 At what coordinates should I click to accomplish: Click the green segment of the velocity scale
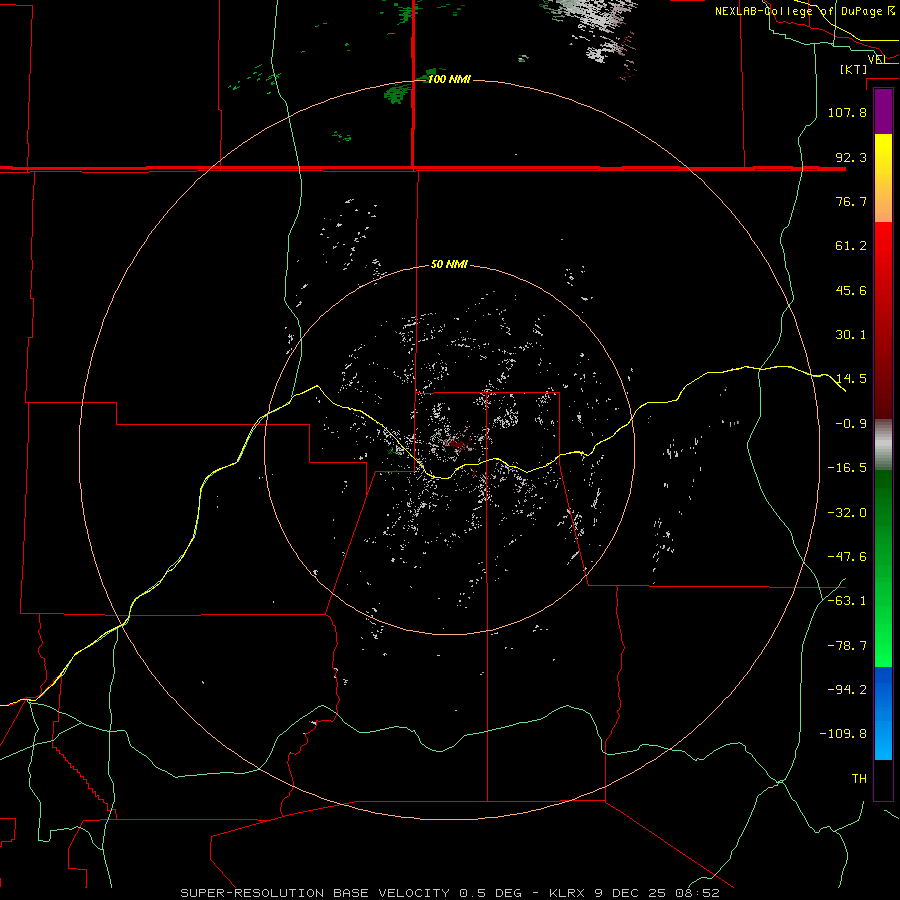(x=883, y=568)
